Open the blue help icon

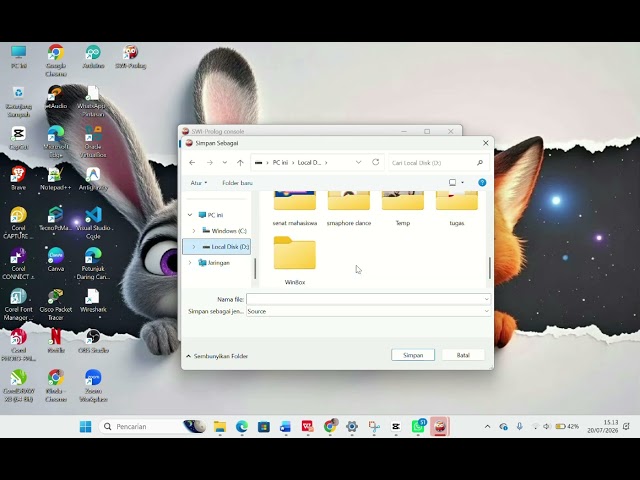coord(482,182)
